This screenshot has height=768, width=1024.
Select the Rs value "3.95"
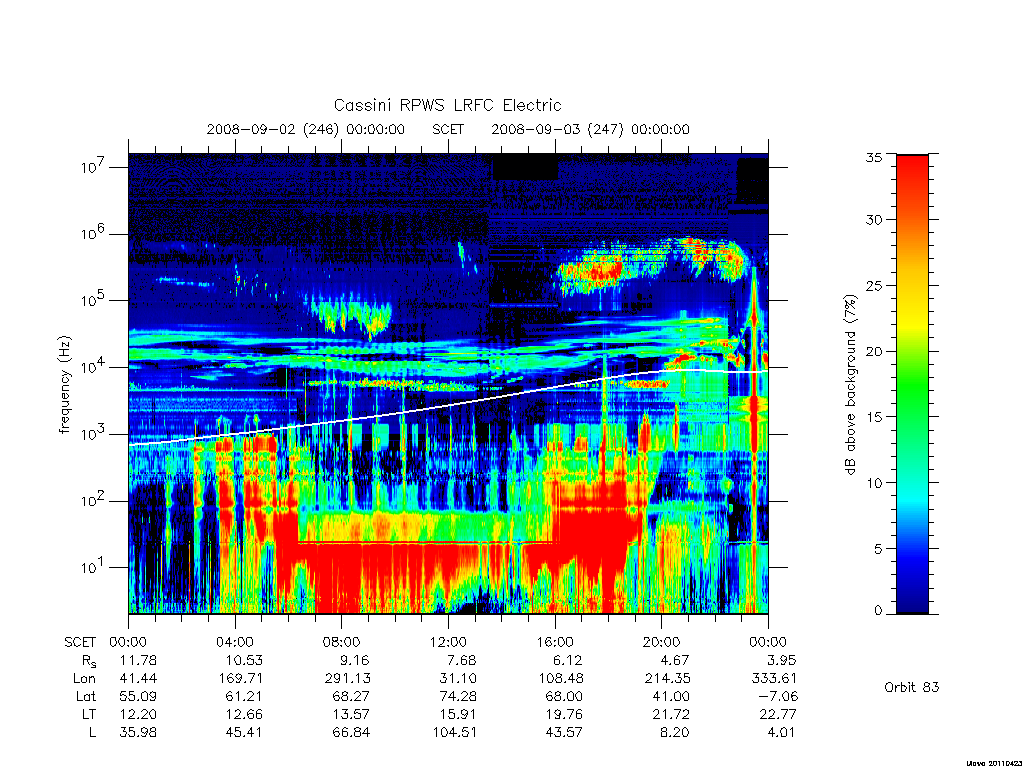(781, 660)
